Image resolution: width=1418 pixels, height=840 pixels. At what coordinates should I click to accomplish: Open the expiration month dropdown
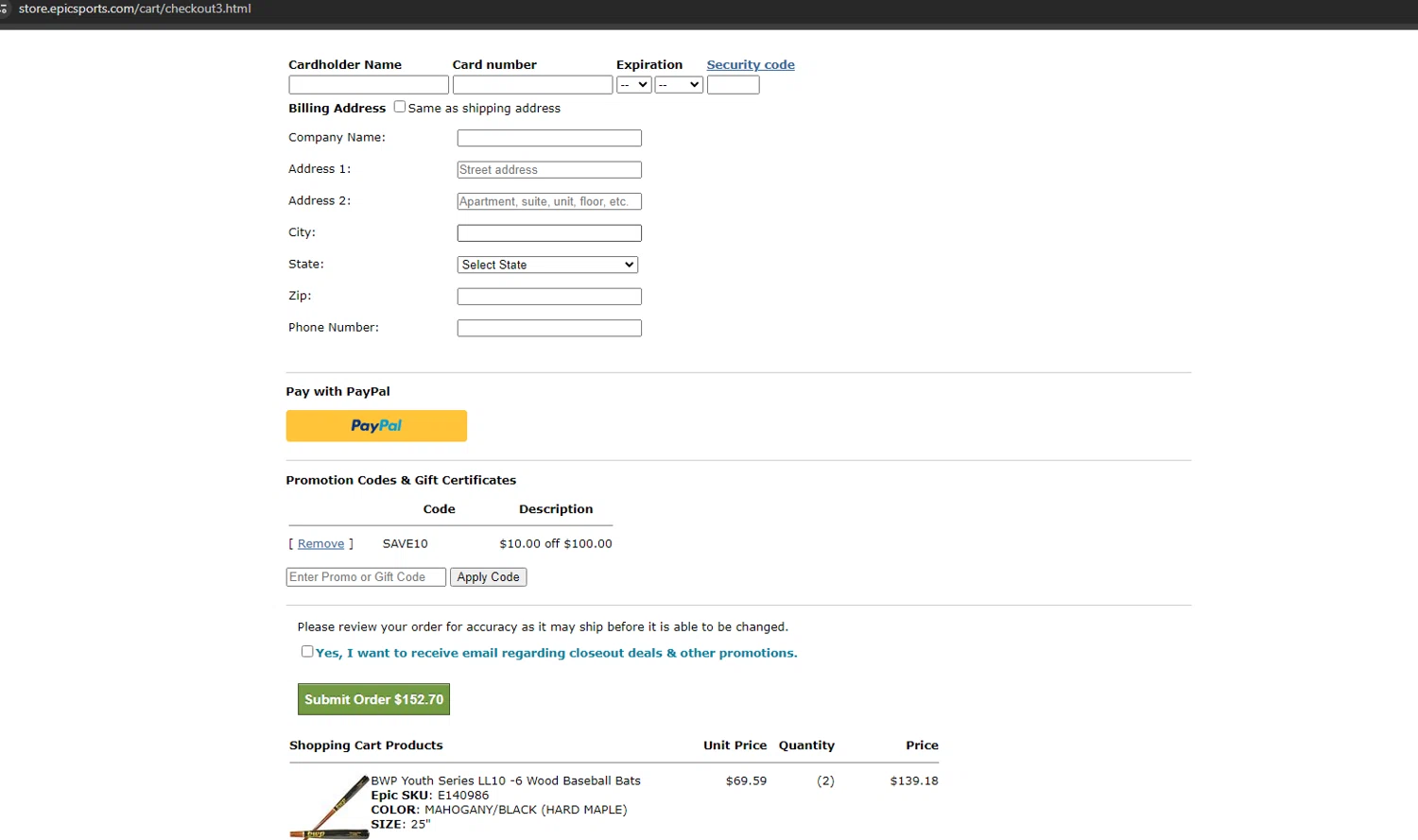(633, 85)
